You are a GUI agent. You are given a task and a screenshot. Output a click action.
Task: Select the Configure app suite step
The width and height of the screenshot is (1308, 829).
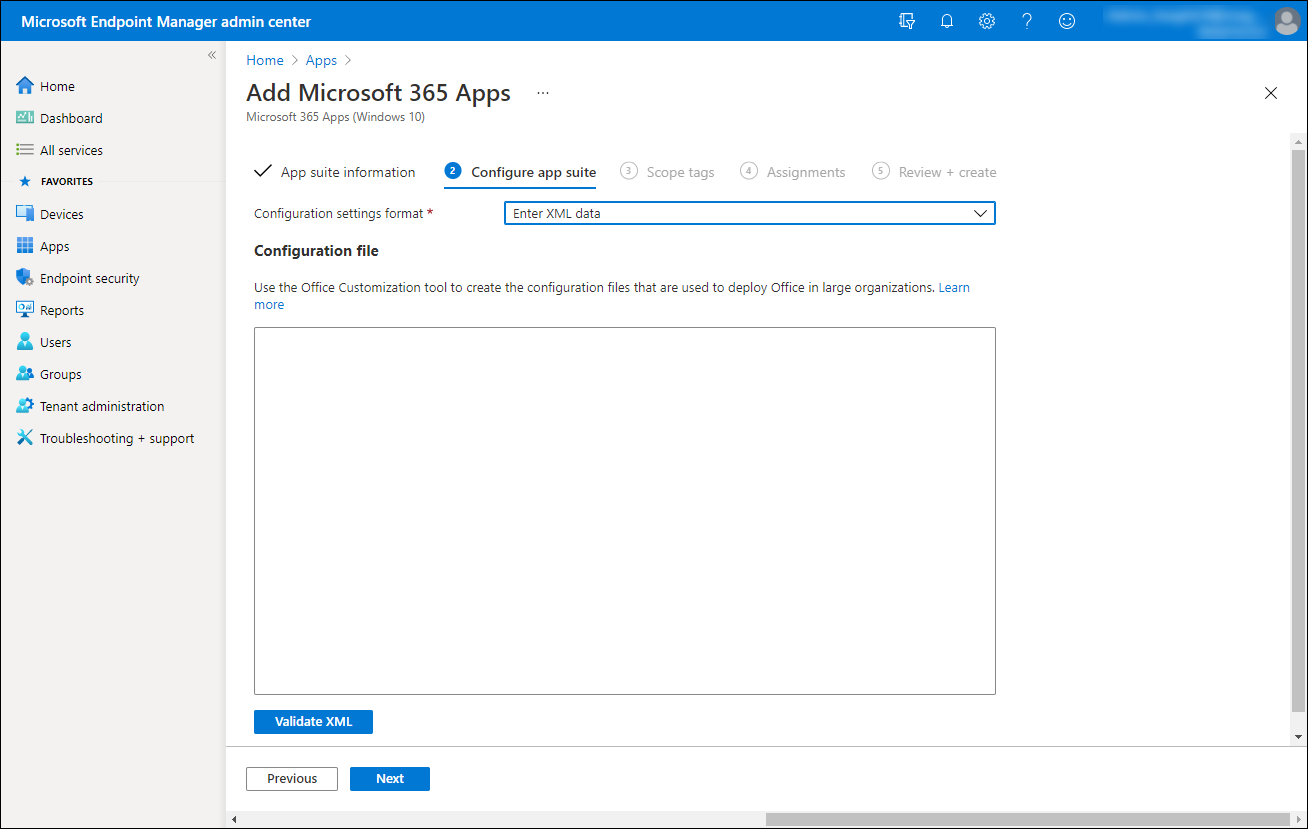(x=520, y=172)
